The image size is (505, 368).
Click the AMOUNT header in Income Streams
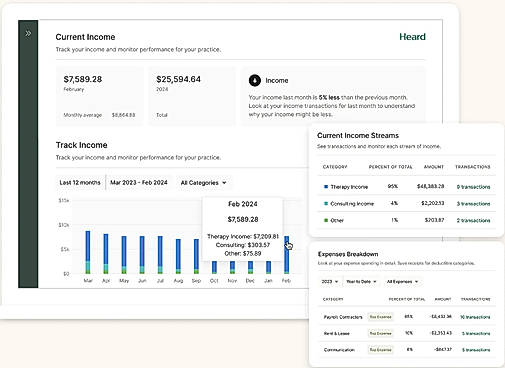434,167
